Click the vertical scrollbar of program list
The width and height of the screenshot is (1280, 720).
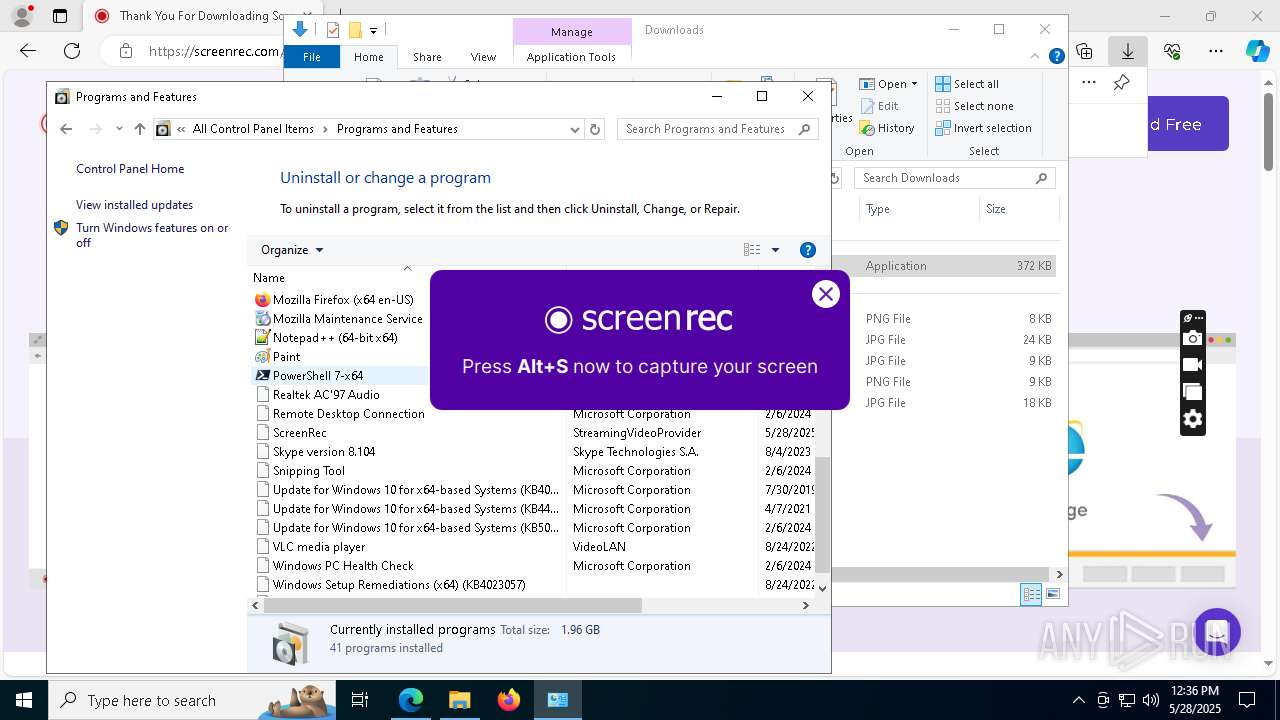click(x=823, y=515)
